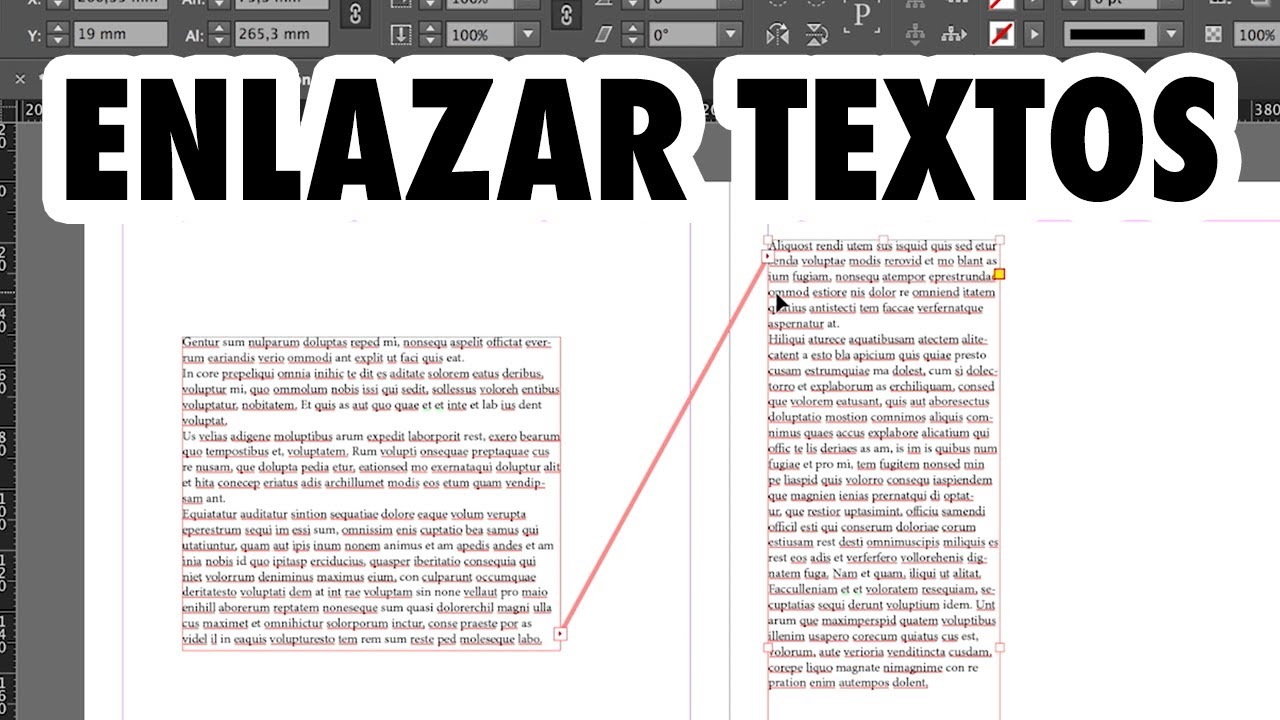The image size is (1280, 720).
Task: Expand the stroke swatch options arrow
Action: (1034, 35)
